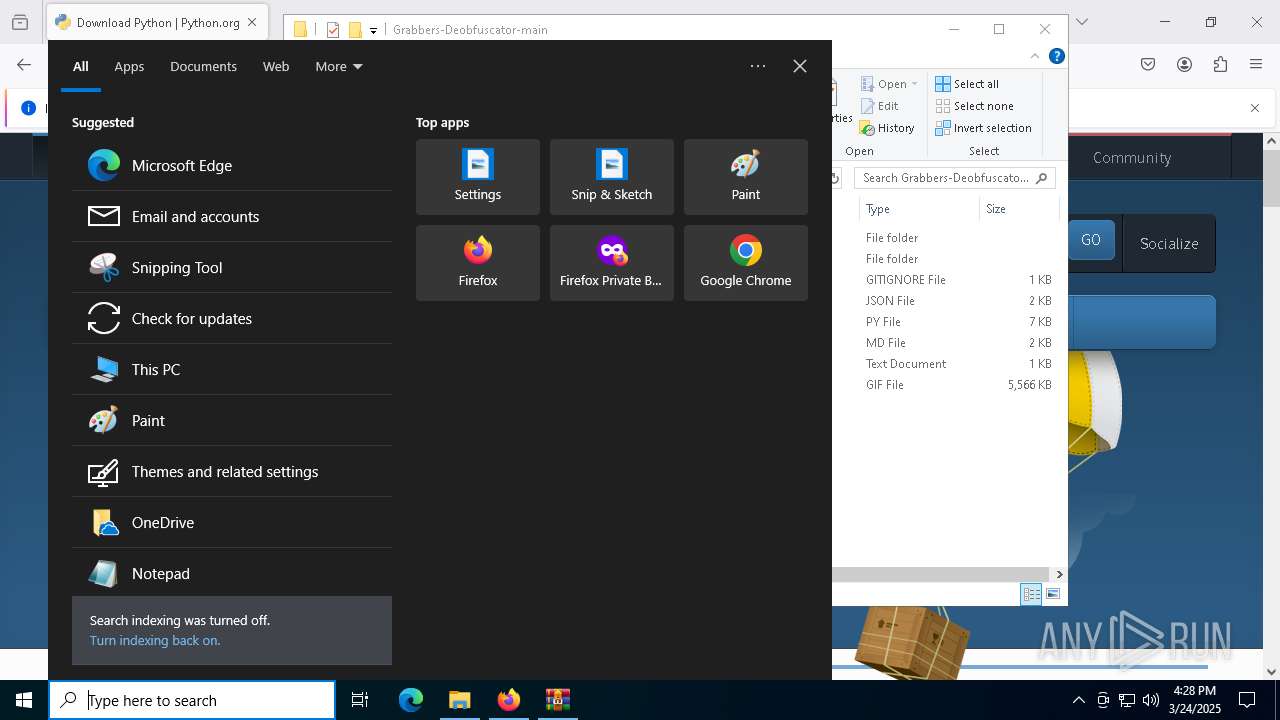Open Explorer quick access toolbar dropdown
The height and width of the screenshot is (720, 1280).
coord(373,30)
